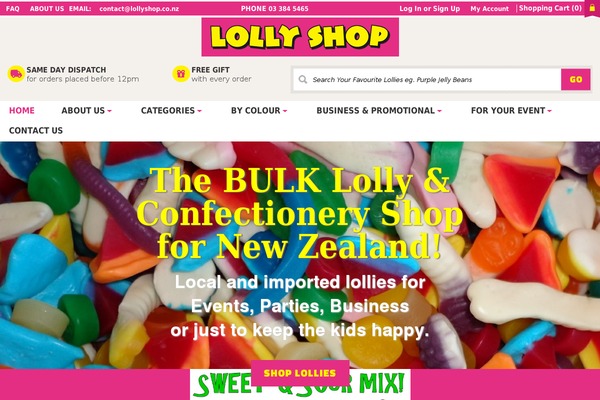View the Shopping Cart (0) link
This screenshot has height=400, width=600.
click(550, 8)
